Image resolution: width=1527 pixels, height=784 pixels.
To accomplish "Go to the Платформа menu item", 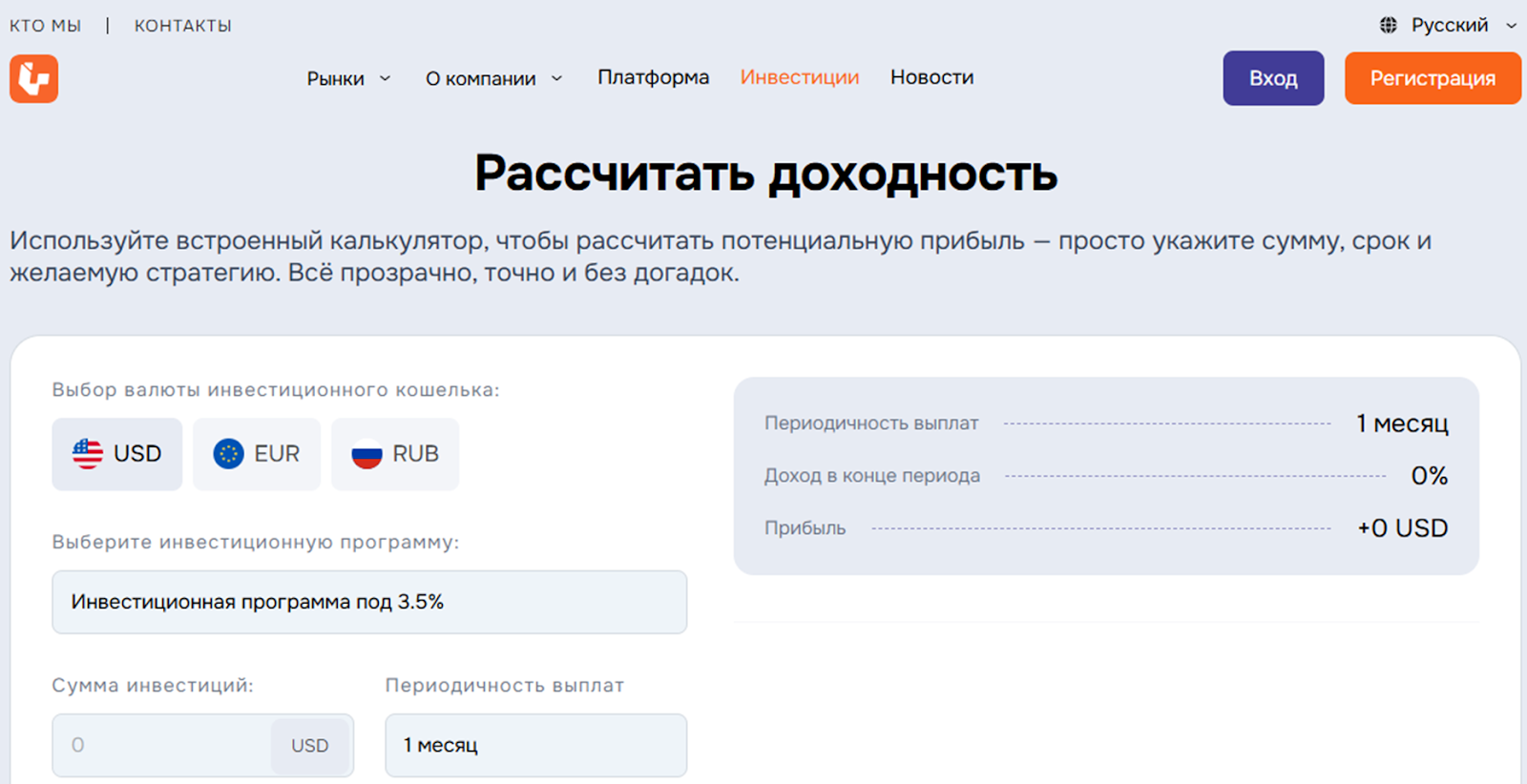I will pyautogui.click(x=653, y=77).
